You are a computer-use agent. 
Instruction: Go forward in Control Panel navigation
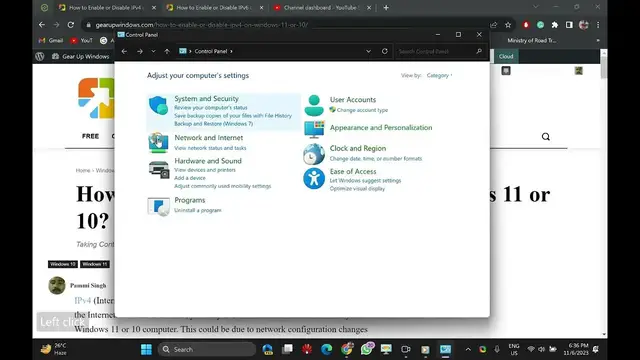140,51
